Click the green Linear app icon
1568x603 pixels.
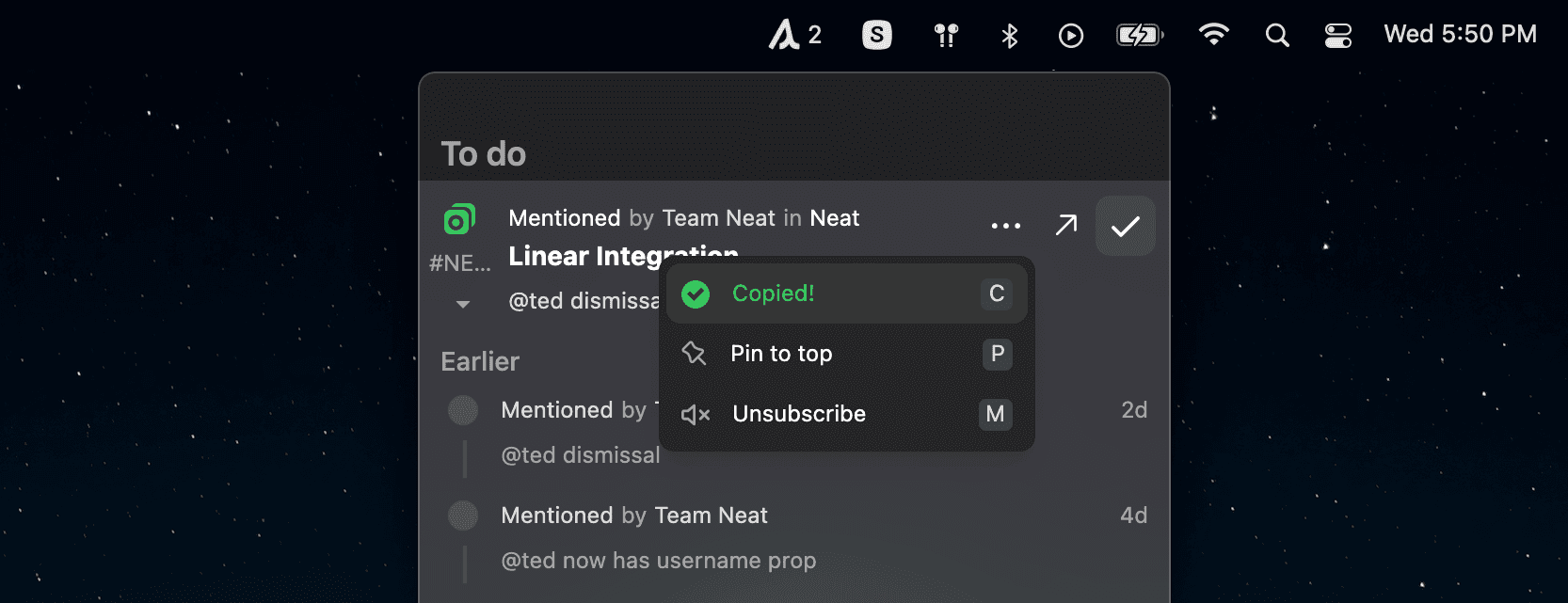click(459, 219)
